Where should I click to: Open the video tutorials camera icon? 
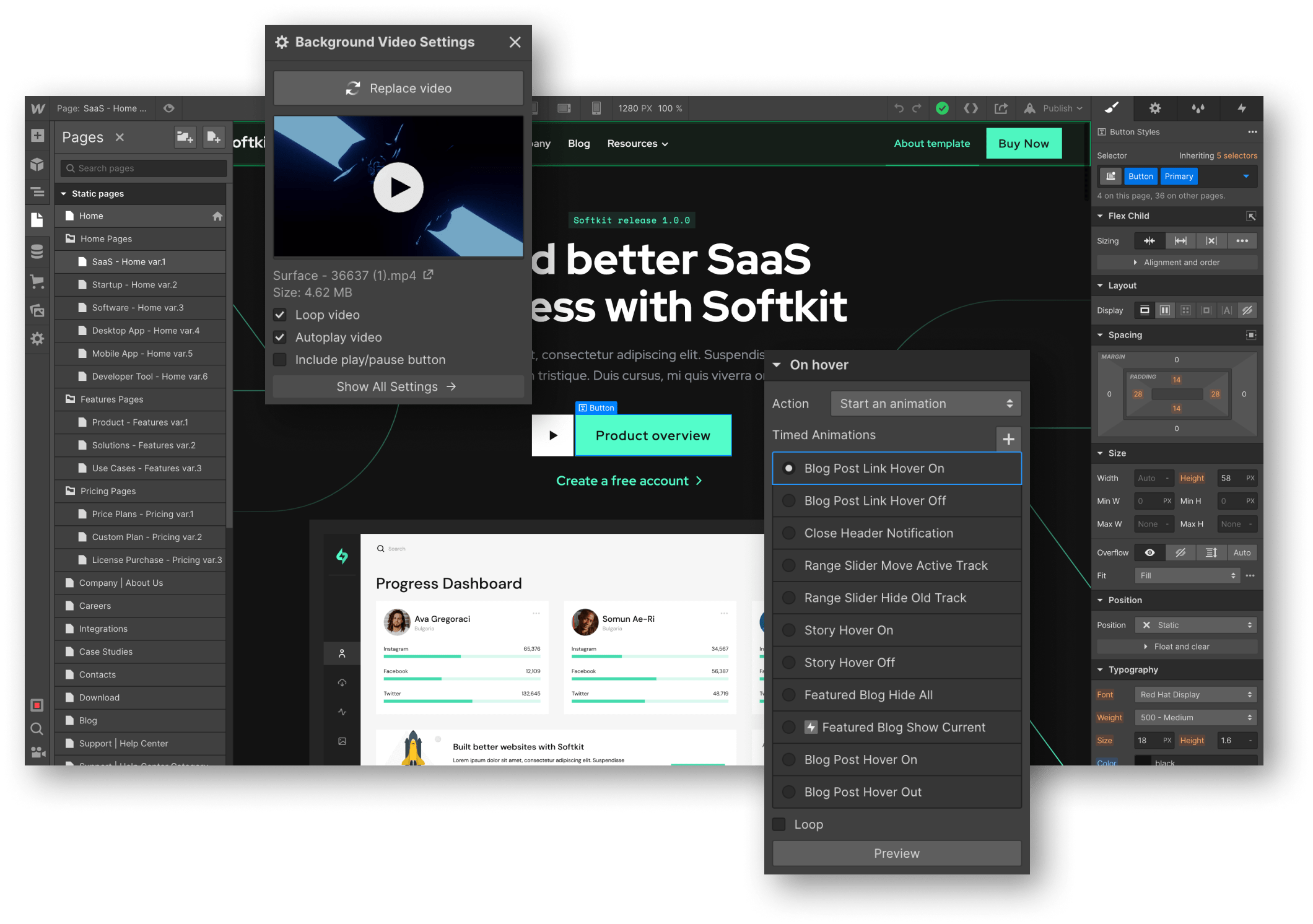37,752
